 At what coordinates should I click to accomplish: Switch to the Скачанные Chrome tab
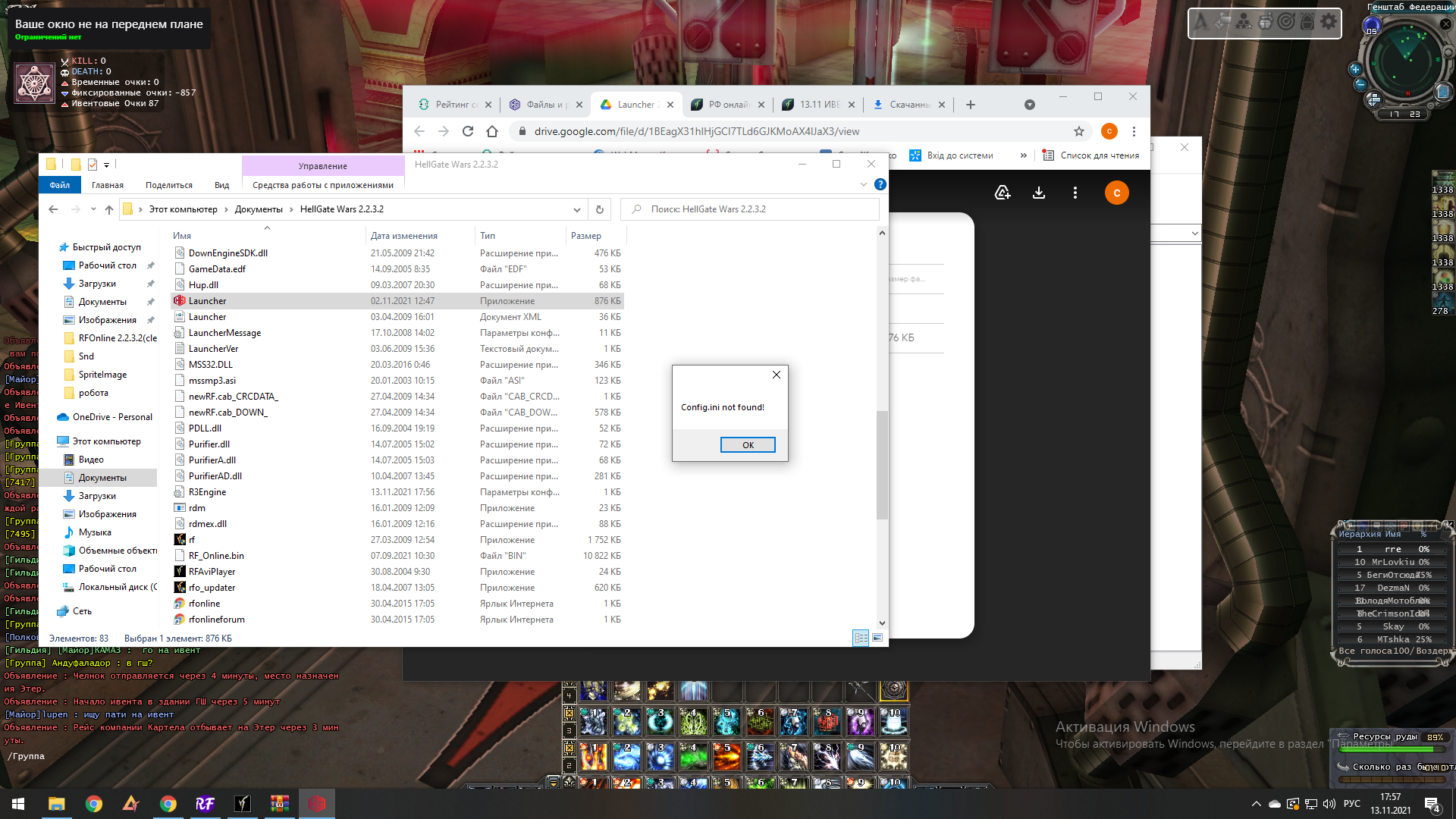(x=909, y=105)
